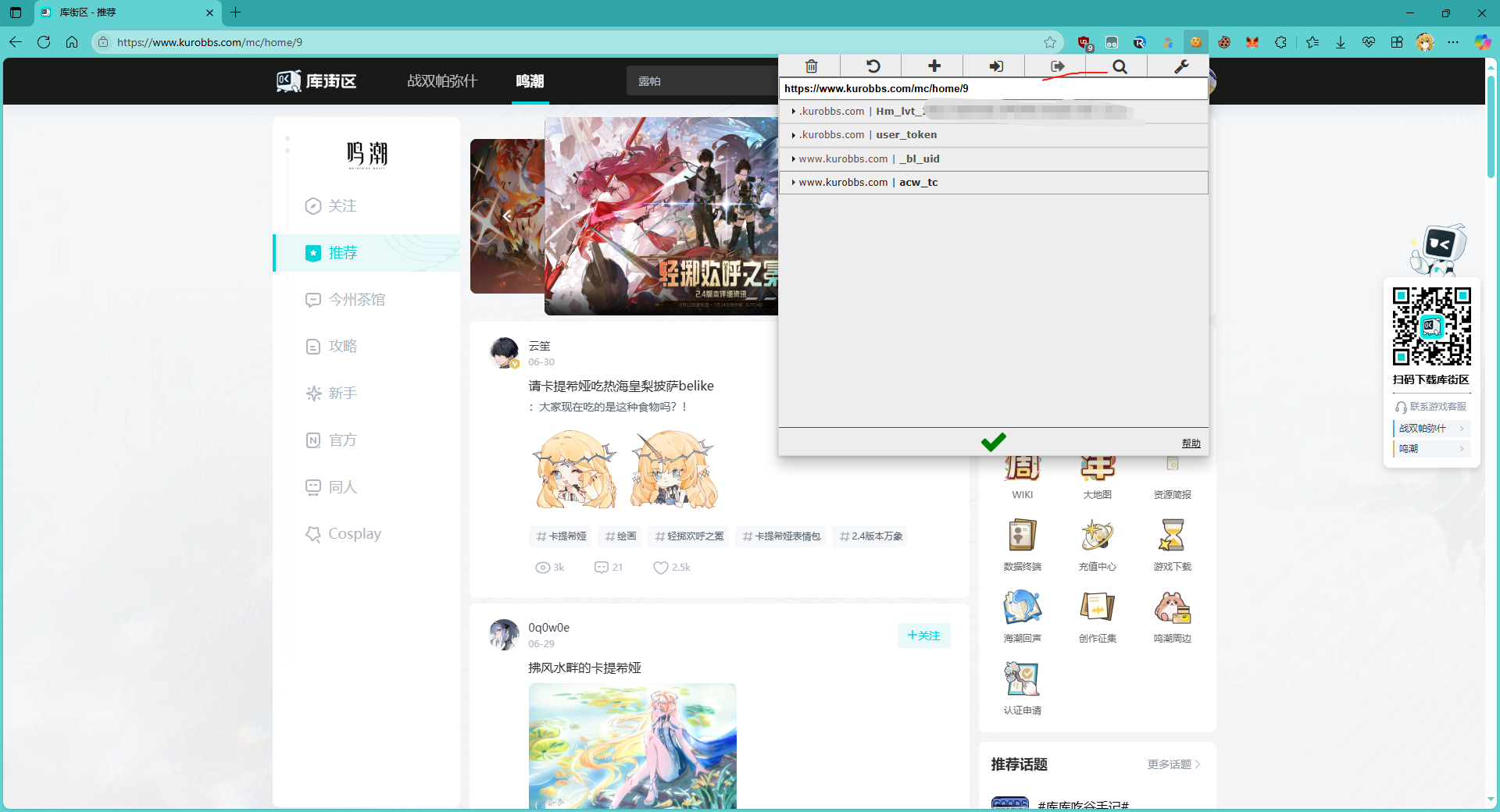The image size is (1500, 812).
Task: Bookmark this page with star icon
Action: [x=1049, y=42]
